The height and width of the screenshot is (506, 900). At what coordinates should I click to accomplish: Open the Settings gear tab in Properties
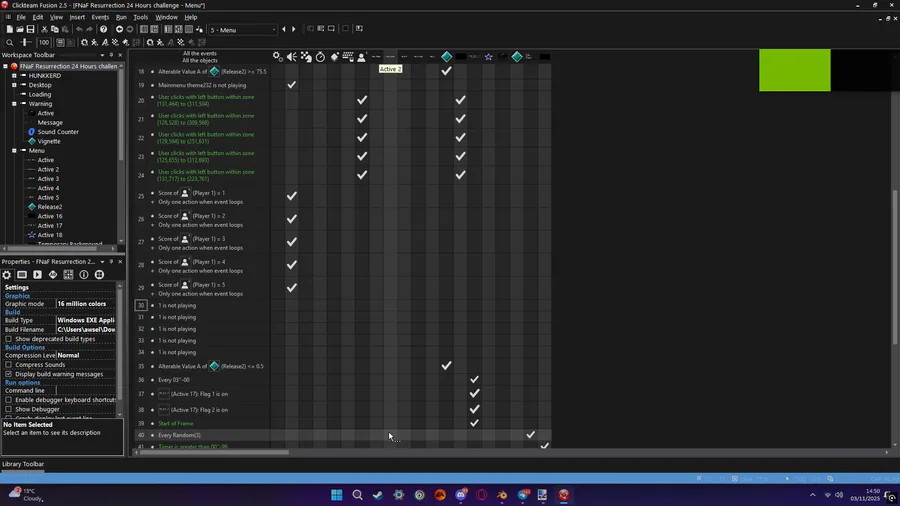[7, 275]
